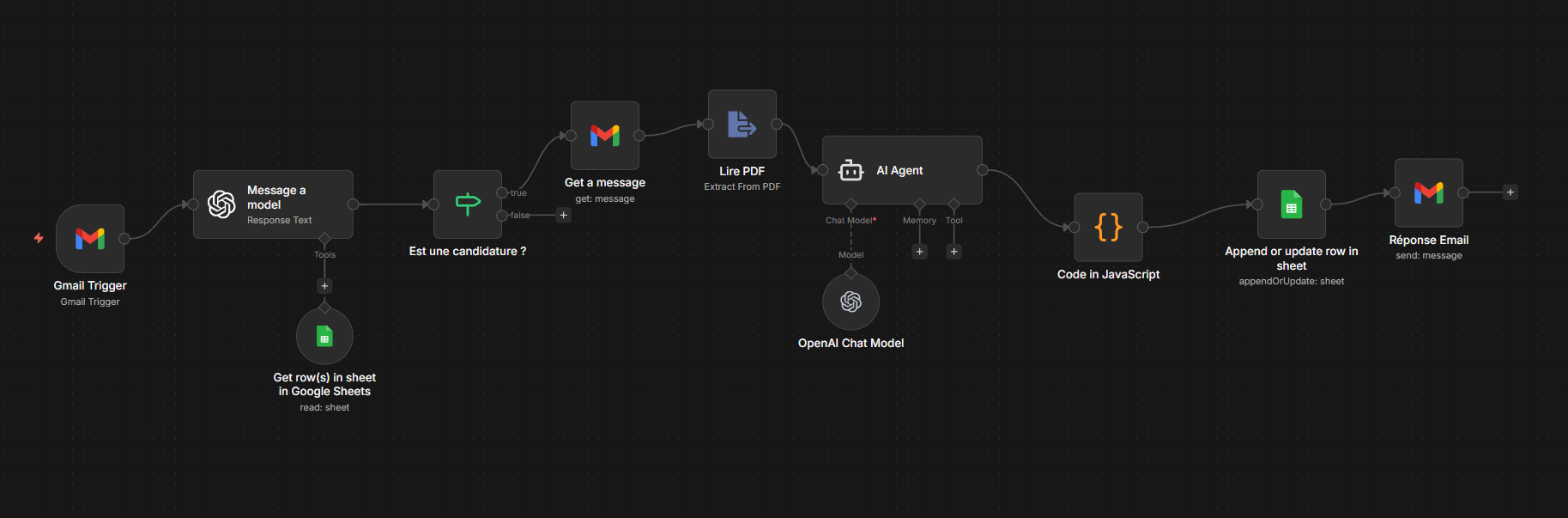Add a tool under Message a model
Image resolution: width=1568 pixels, height=518 pixels.
(324, 286)
